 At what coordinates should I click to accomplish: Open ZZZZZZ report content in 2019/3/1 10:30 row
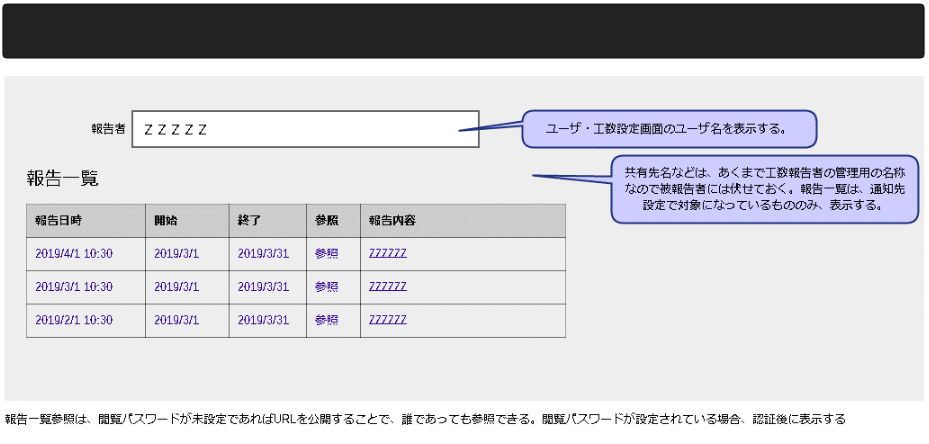tap(387, 287)
